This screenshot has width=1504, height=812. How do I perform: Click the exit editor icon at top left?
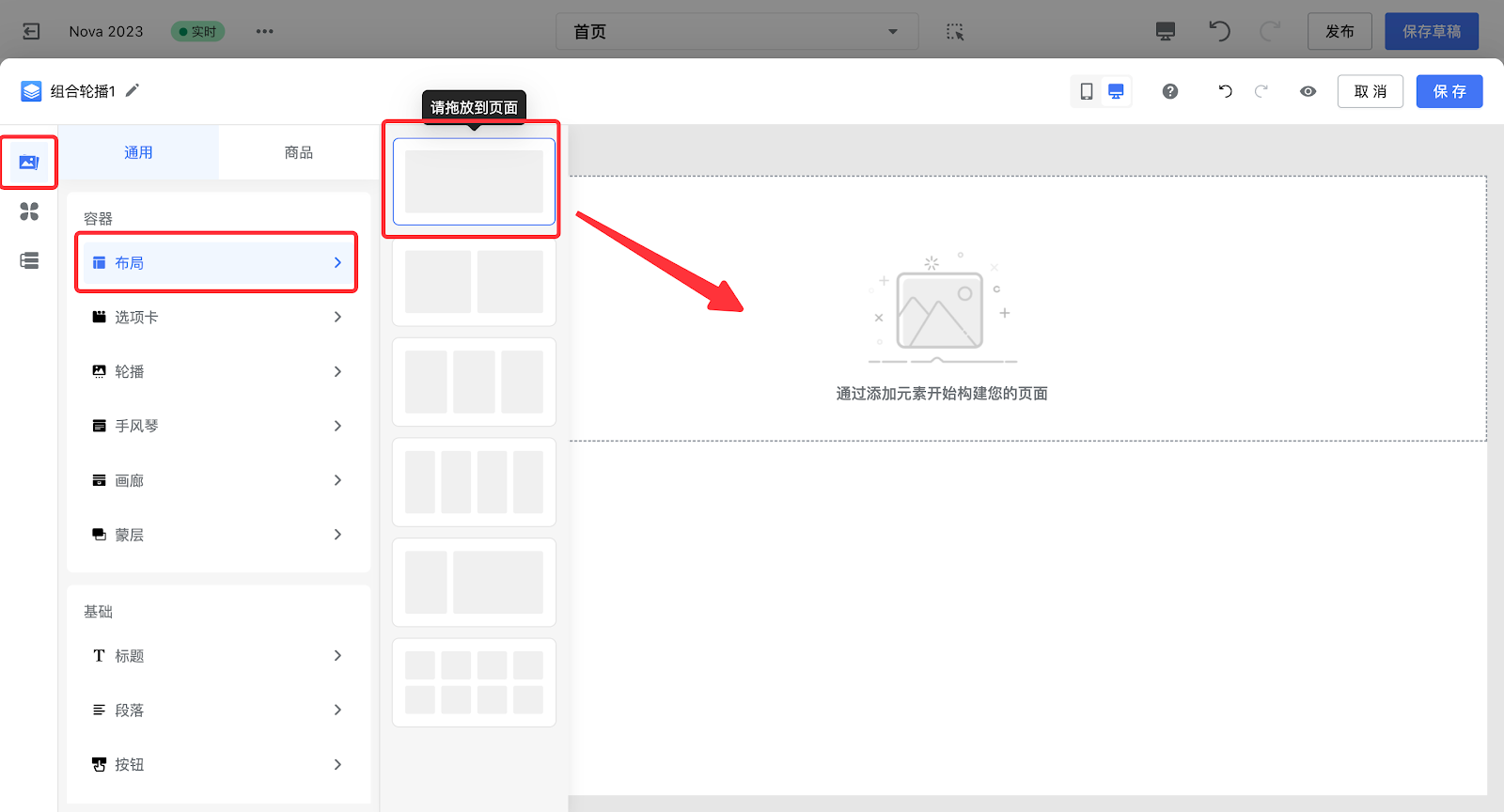(31, 31)
